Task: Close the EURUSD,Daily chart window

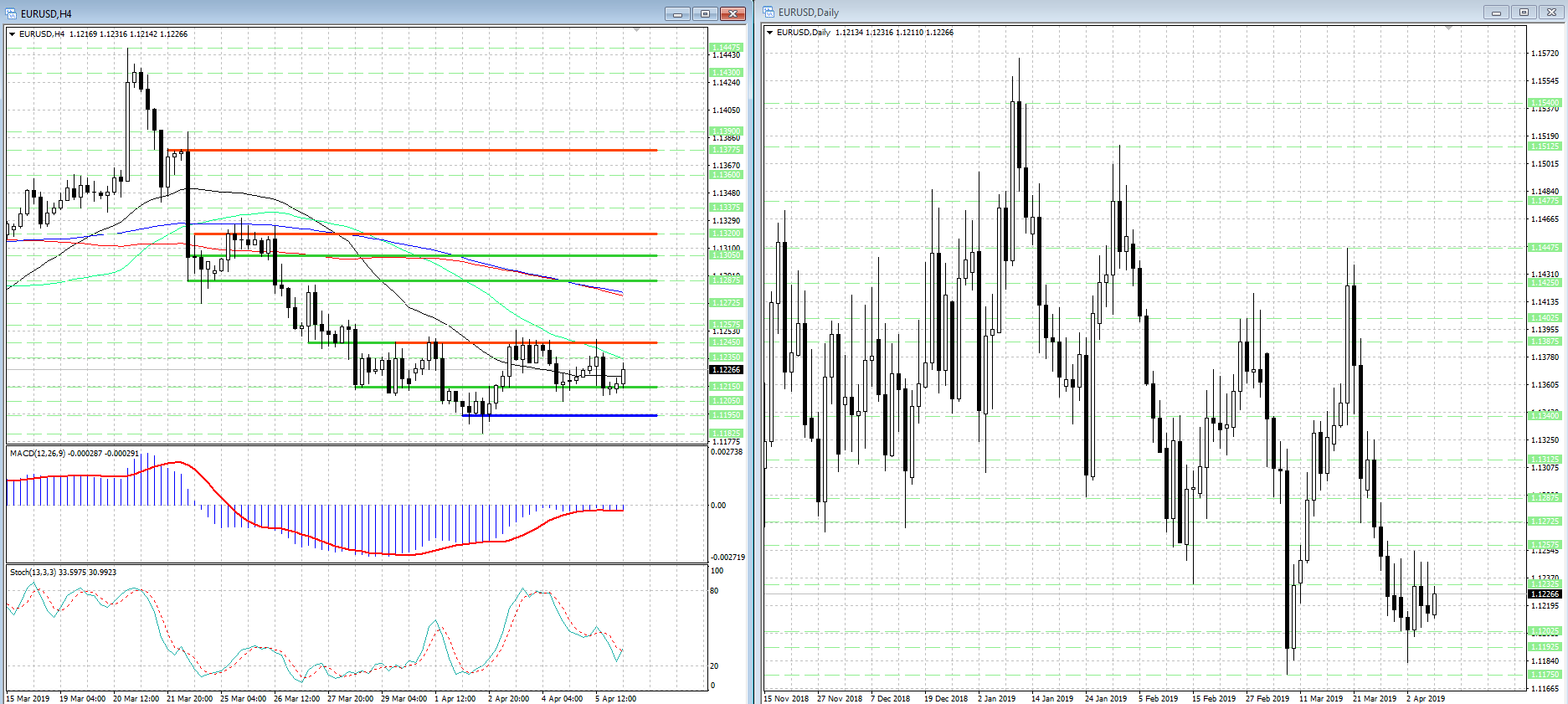Action: coord(1551,12)
